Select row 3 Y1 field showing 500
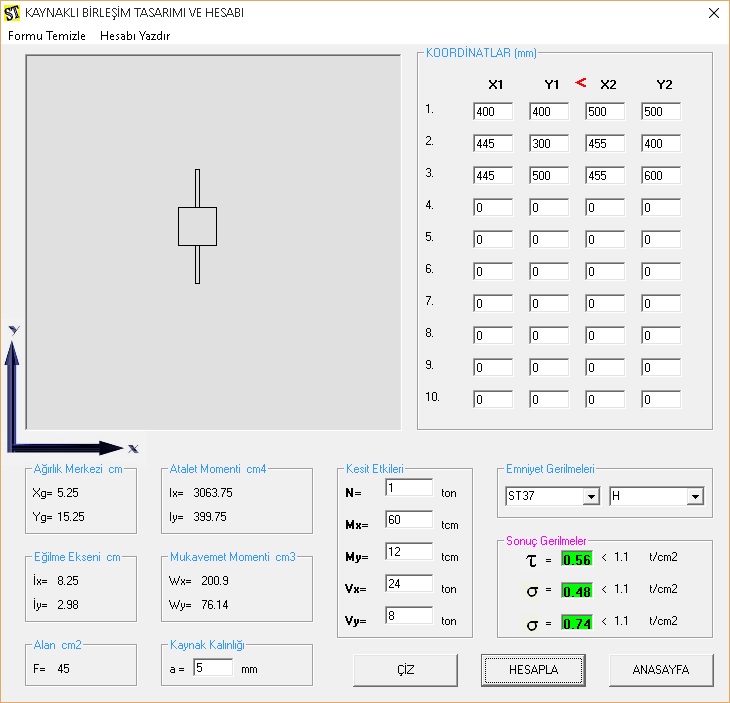730x703 pixels. (x=549, y=176)
